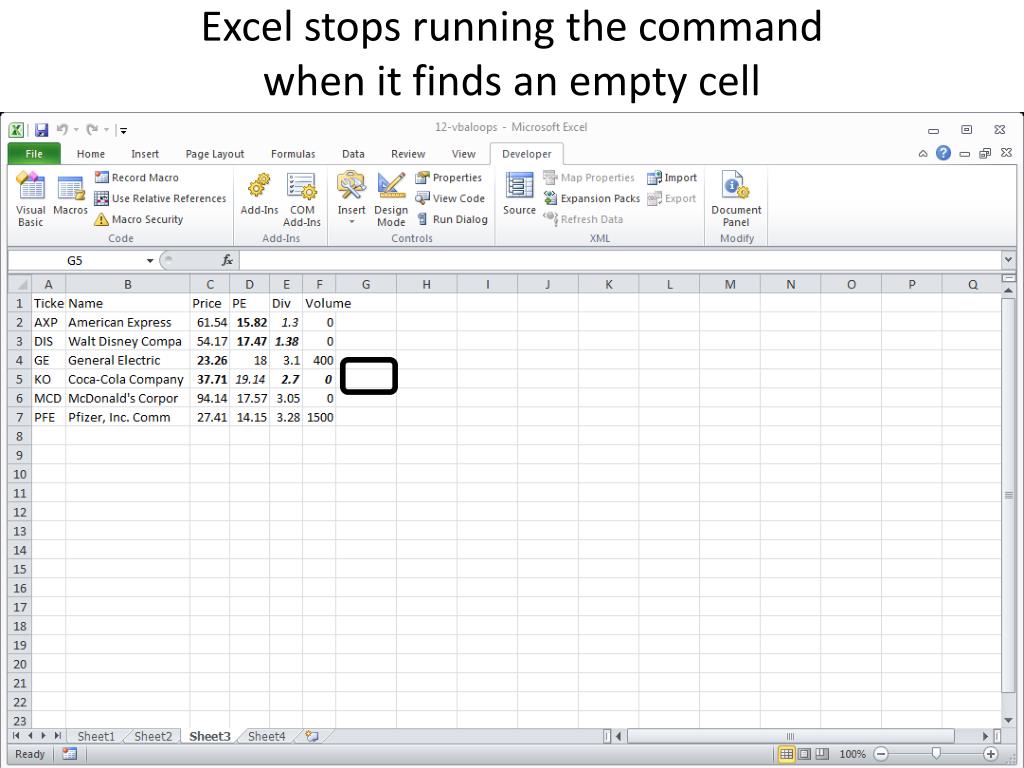Viewport: 1024px width, 768px height.
Task: Switch to Sheet1
Action: [96, 737]
